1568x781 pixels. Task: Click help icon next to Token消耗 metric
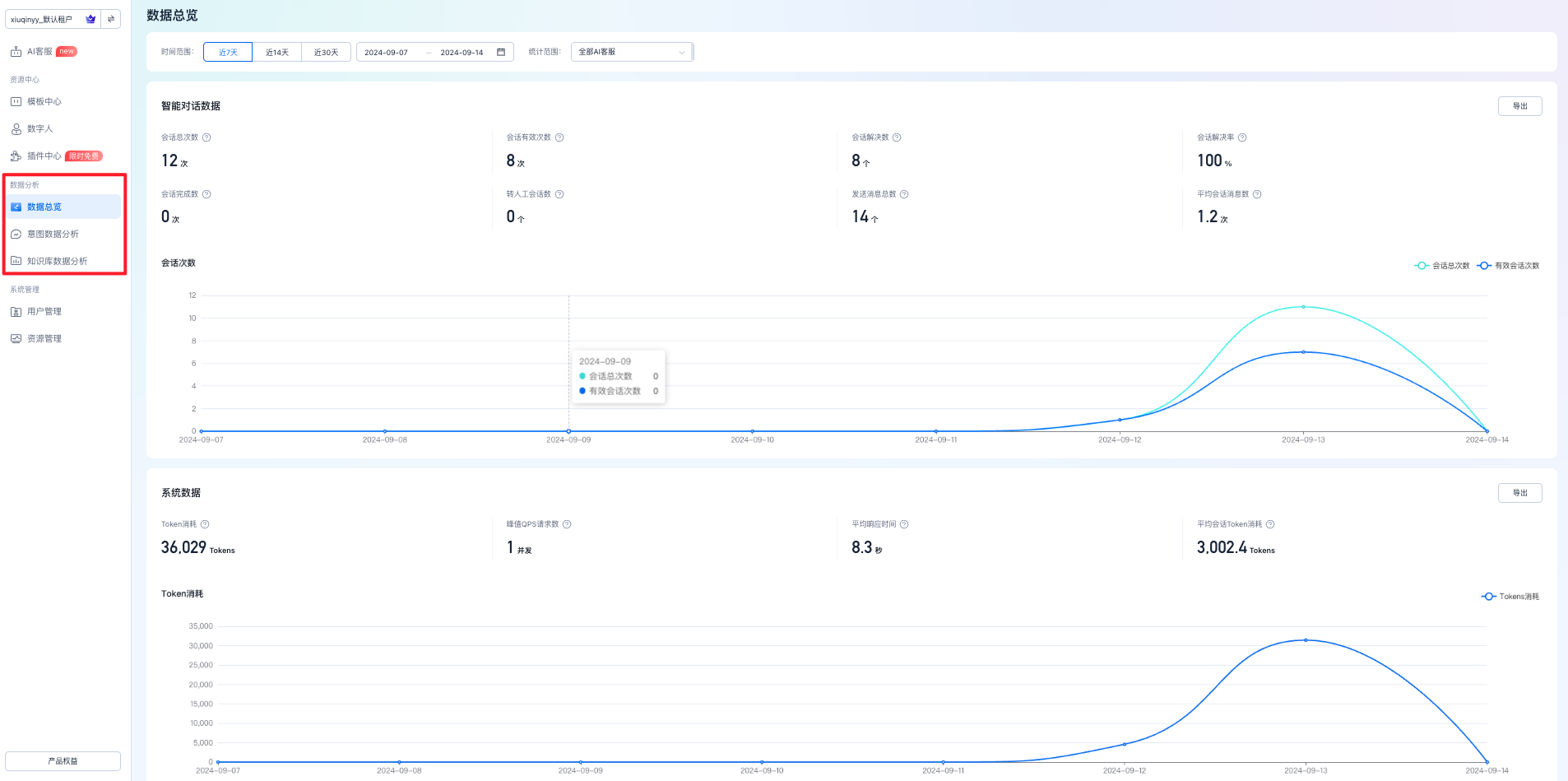point(205,524)
